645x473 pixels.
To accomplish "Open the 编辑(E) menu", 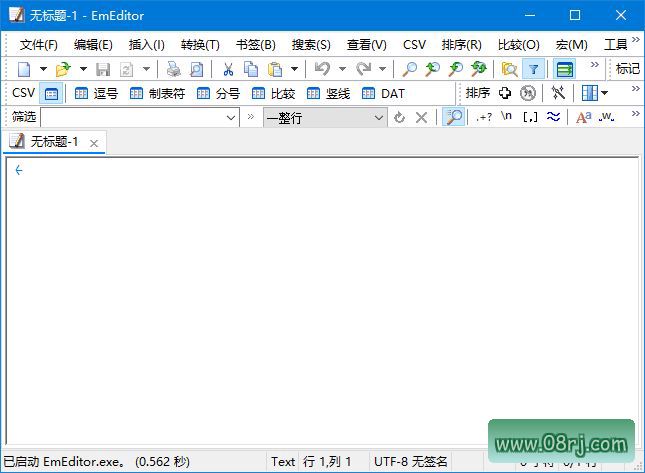I will click(x=93, y=44).
